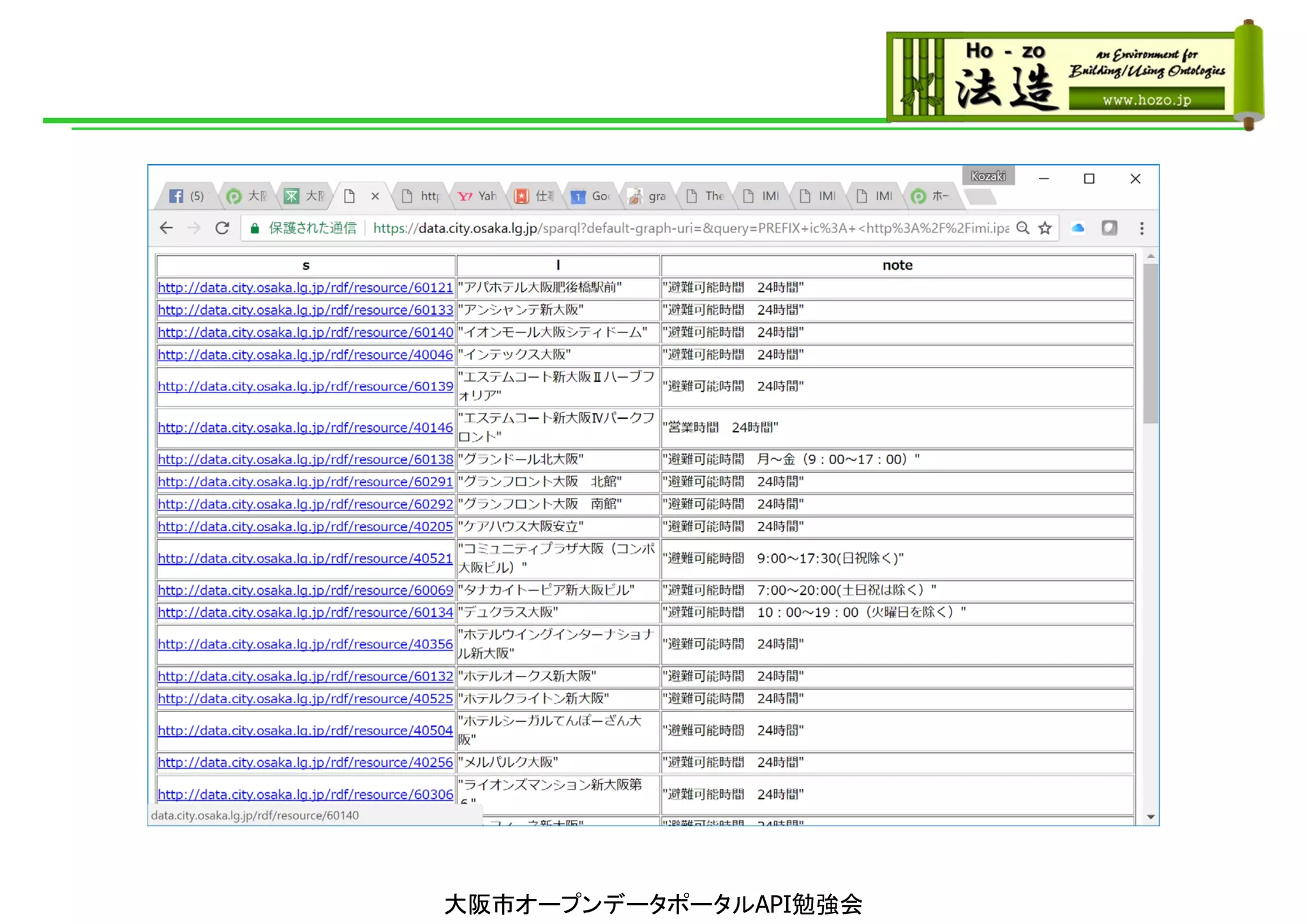Open the 'The' document tab
Image resolution: width=1307 pixels, height=924 pixels.
coord(706,196)
